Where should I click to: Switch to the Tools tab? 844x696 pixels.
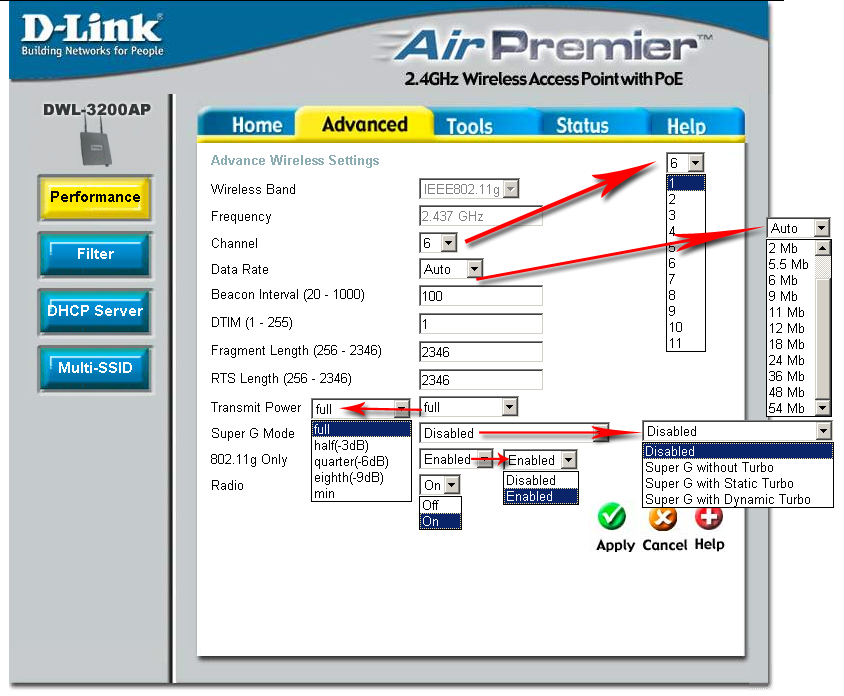[x=469, y=126]
